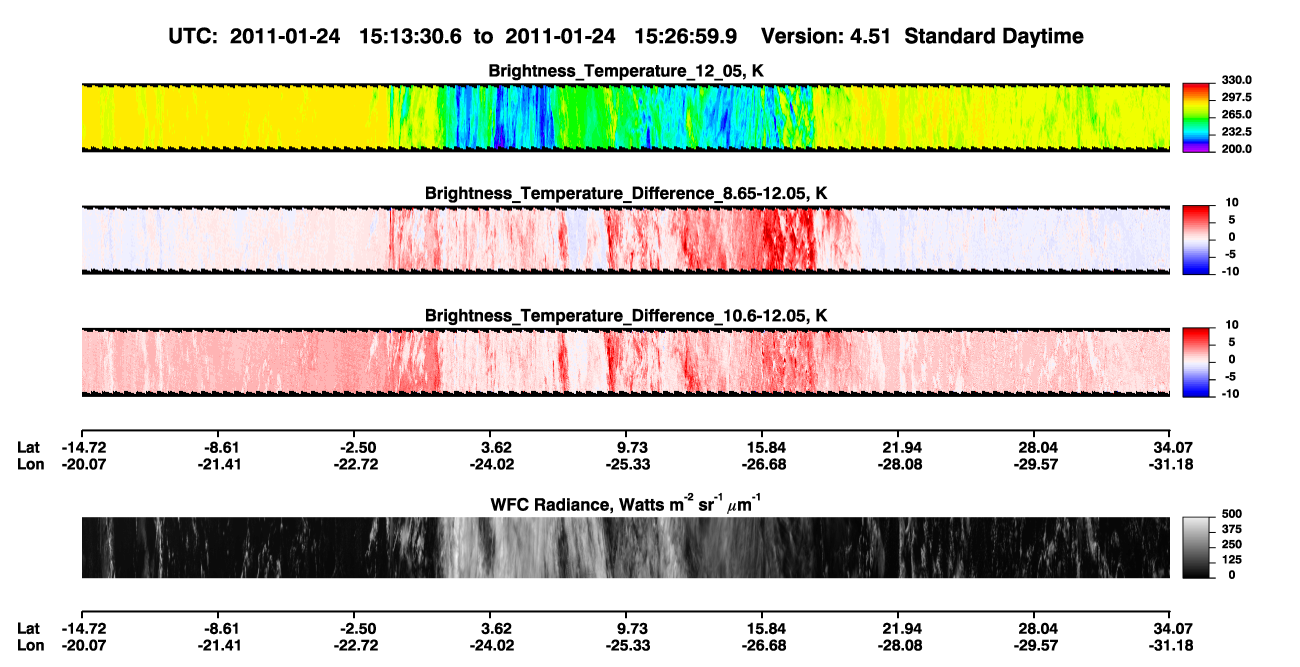This screenshot has height=667, width=1300.
Task: Click the "500" label on the WFC colorbar
Action: pos(1232,513)
